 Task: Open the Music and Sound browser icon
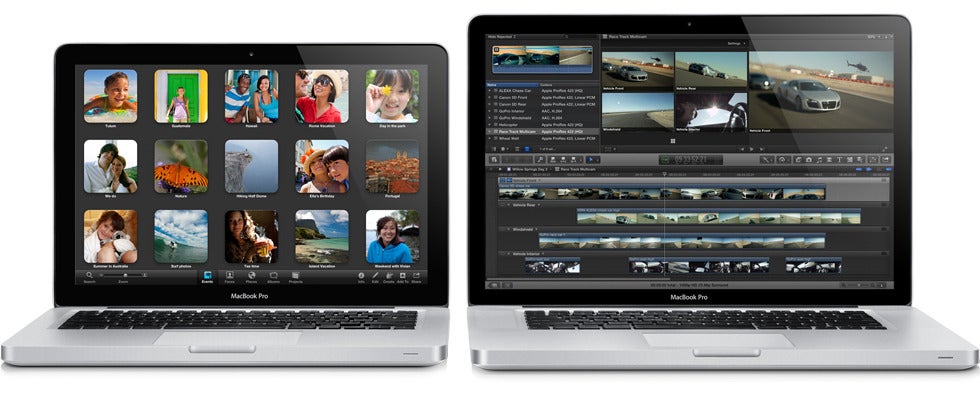coord(819,159)
